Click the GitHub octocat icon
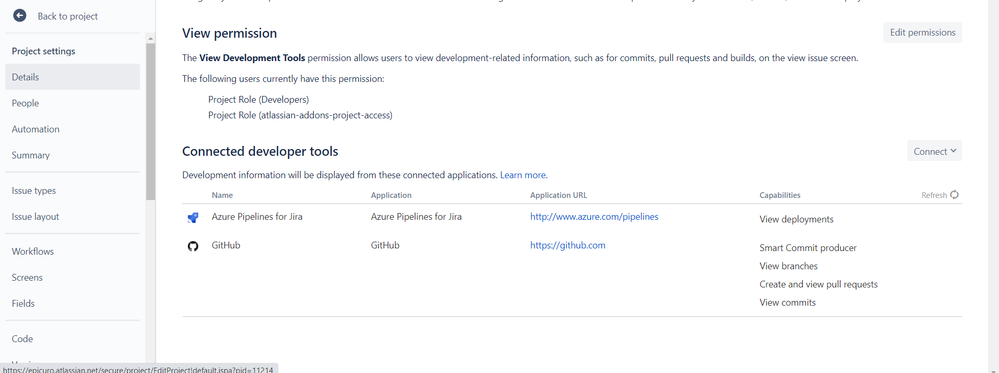The height and width of the screenshot is (373, 999). [192, 246]
